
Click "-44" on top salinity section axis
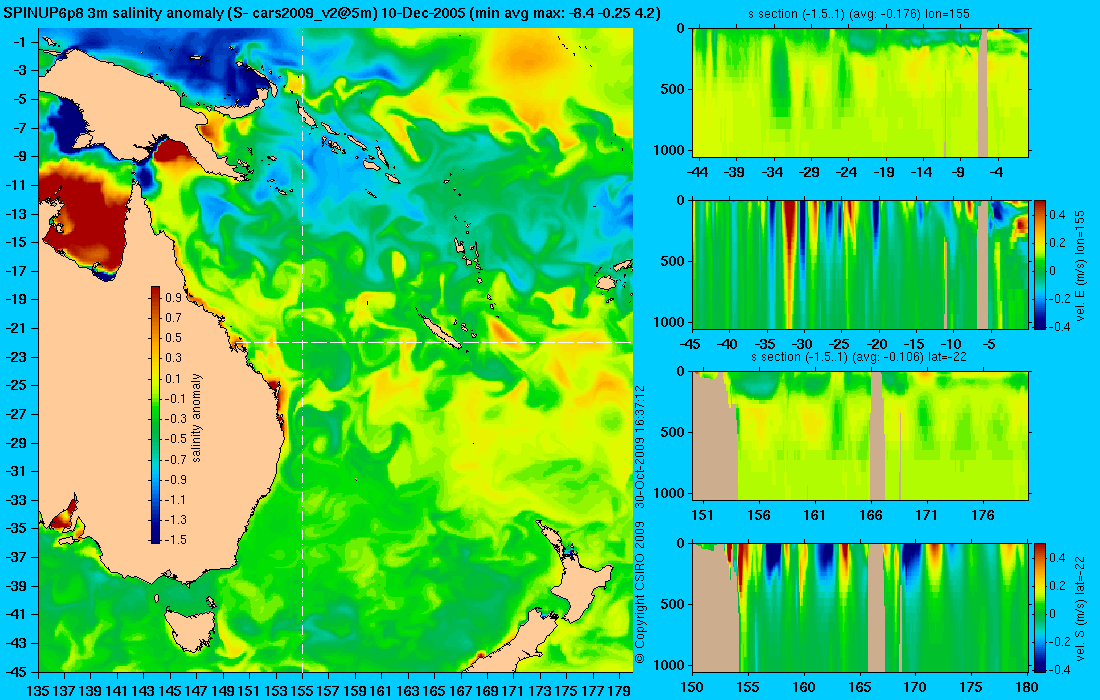coord(698,173)
